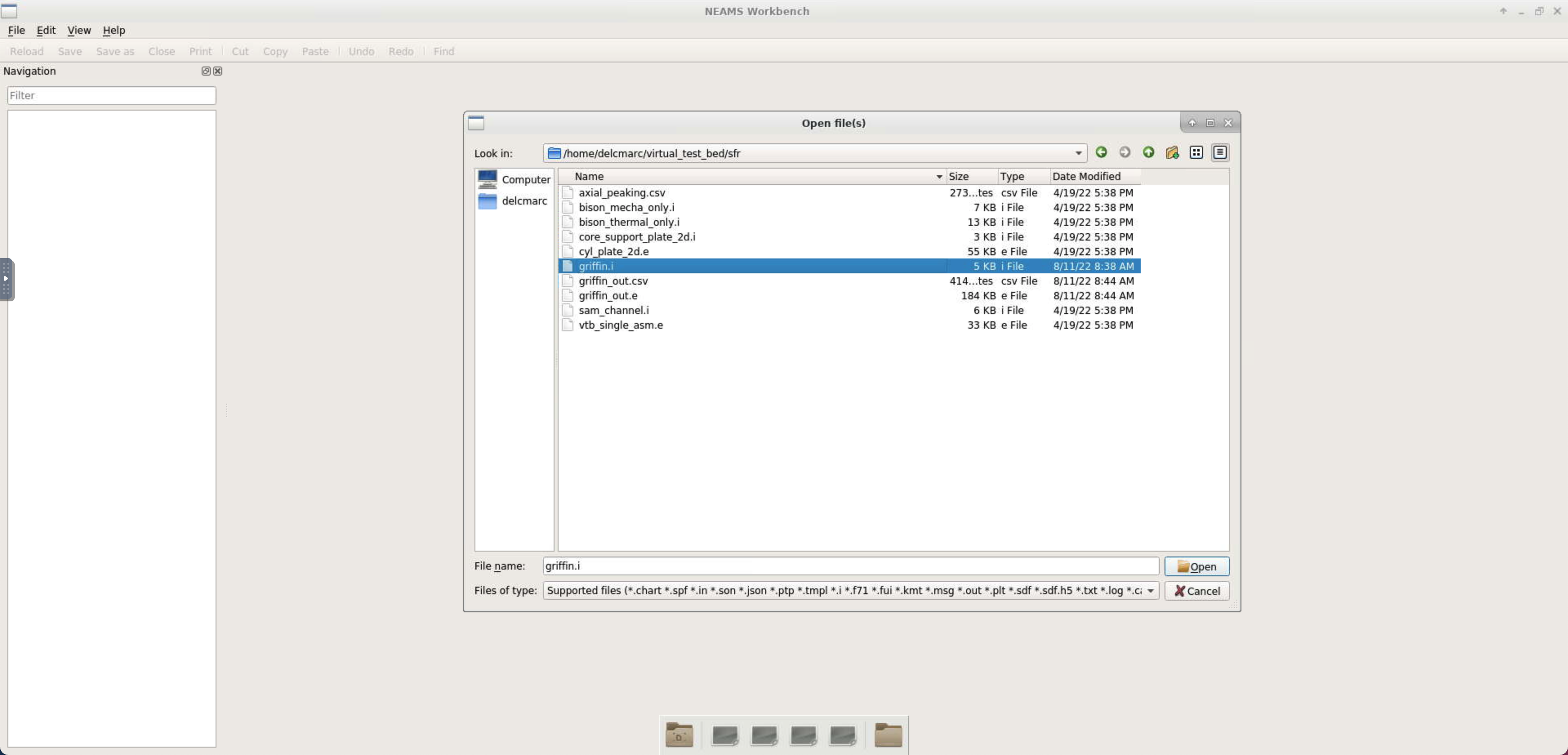This screenshot has height=755, width=1568.
Task: Create a new folder in dialog
Action: point(1172,152)
